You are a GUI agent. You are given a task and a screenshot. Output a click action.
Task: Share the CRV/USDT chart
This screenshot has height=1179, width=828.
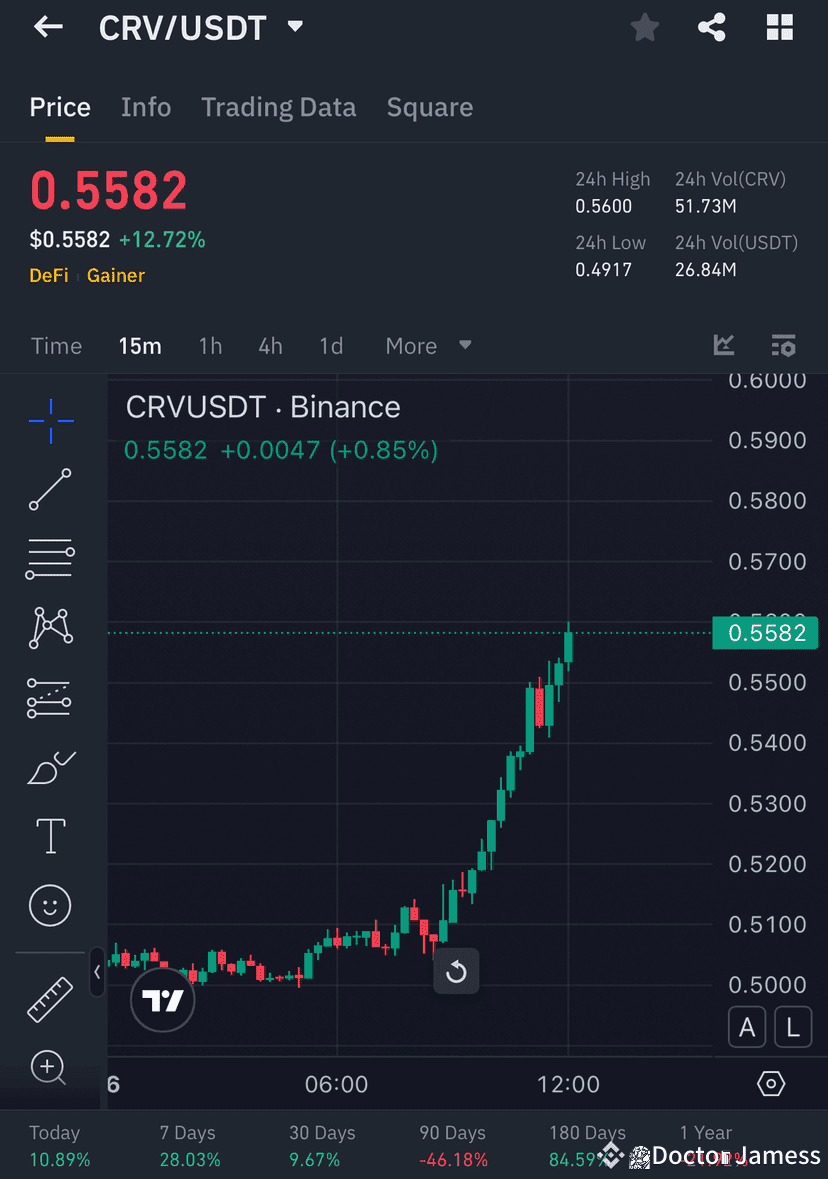(x=711, y=27)
